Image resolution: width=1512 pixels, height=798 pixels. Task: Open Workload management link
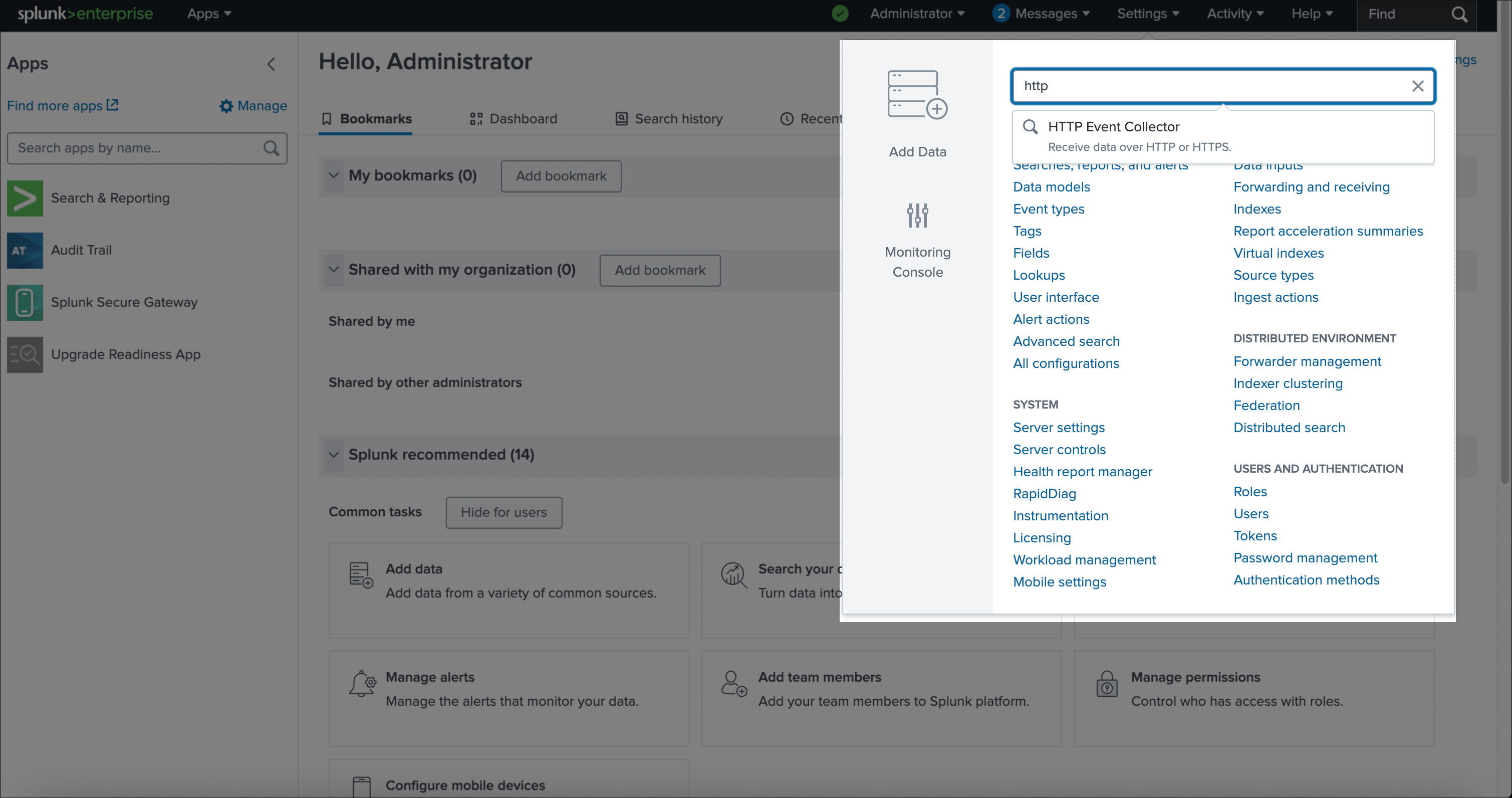(x=1084, y=560)
